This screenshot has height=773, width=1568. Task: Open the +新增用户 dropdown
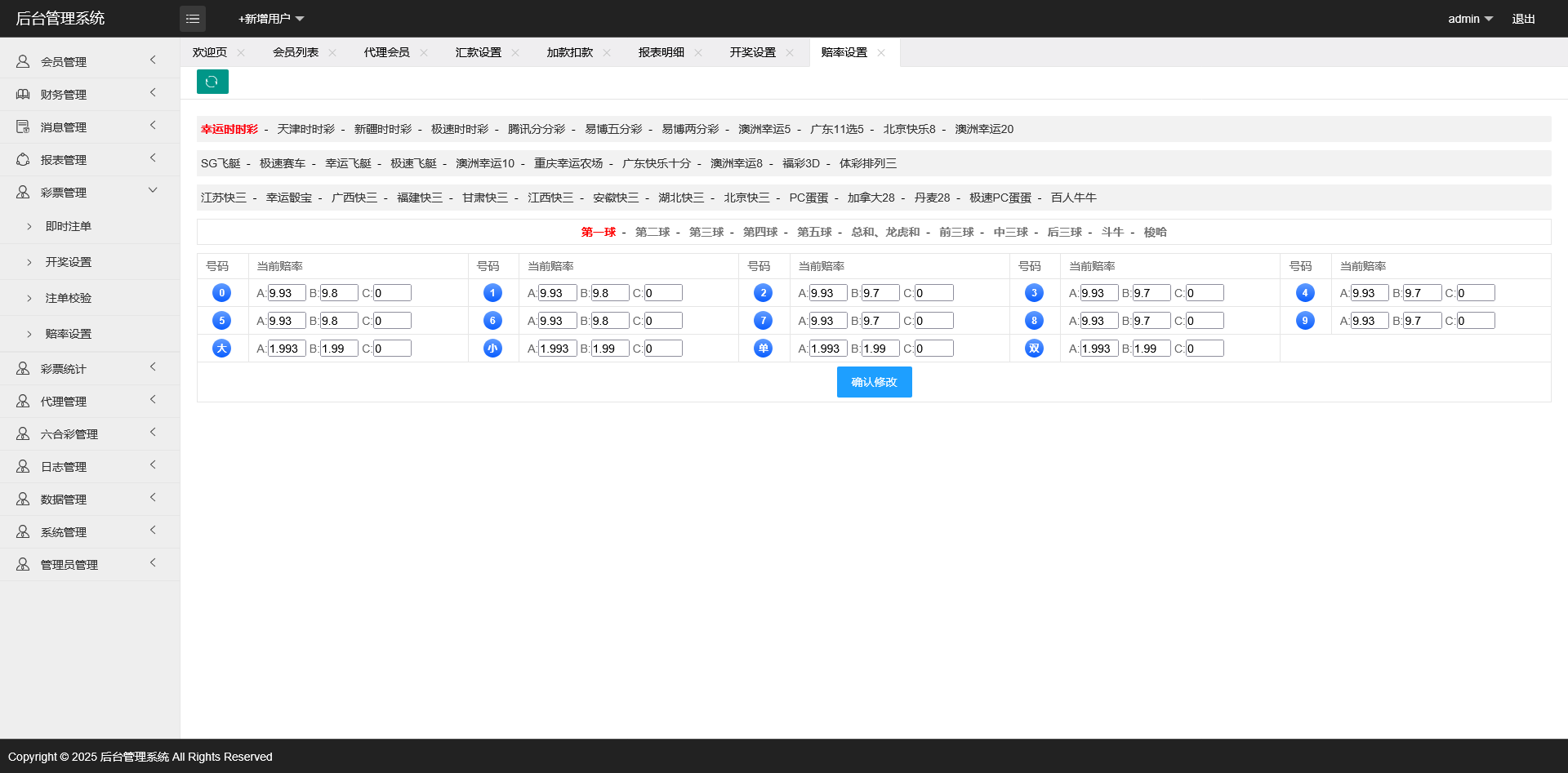[271, 19]
